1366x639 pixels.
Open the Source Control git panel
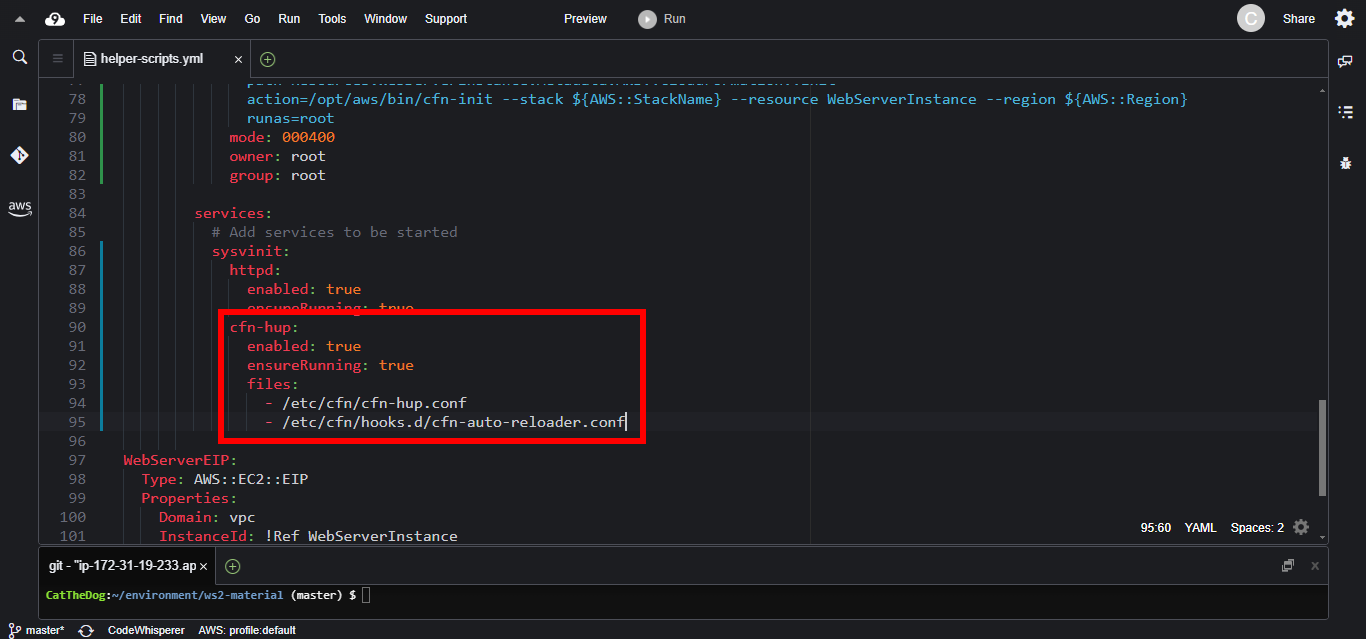coord(19,155)
